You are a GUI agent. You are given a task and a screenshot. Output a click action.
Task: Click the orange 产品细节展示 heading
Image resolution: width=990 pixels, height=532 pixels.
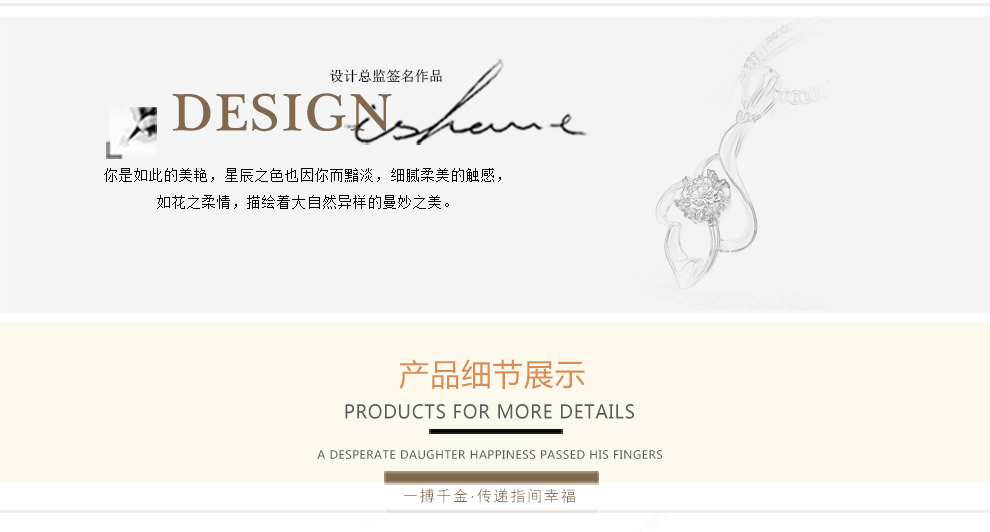click(x=491, y=375)
